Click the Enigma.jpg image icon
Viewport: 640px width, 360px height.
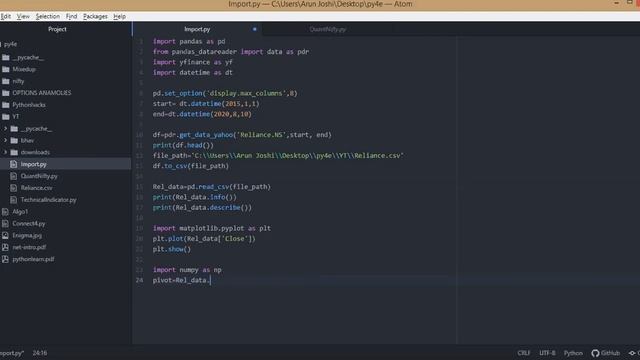pyautogui.click(x=5, y=235)
